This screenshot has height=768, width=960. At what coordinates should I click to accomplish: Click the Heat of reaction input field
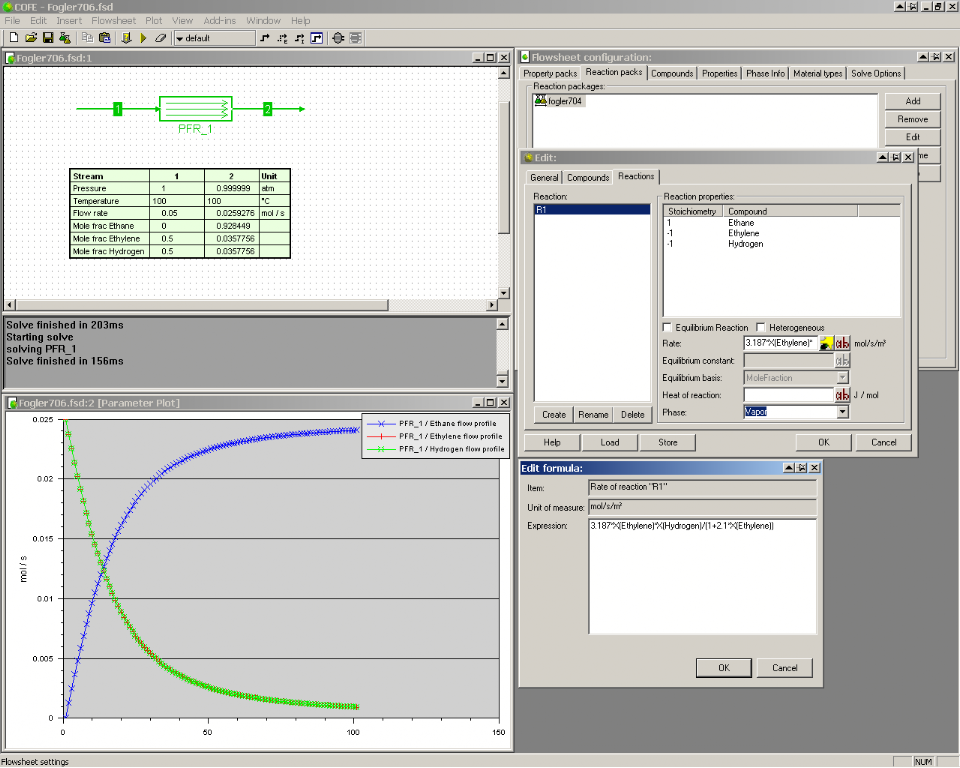[x=789, y=395]
